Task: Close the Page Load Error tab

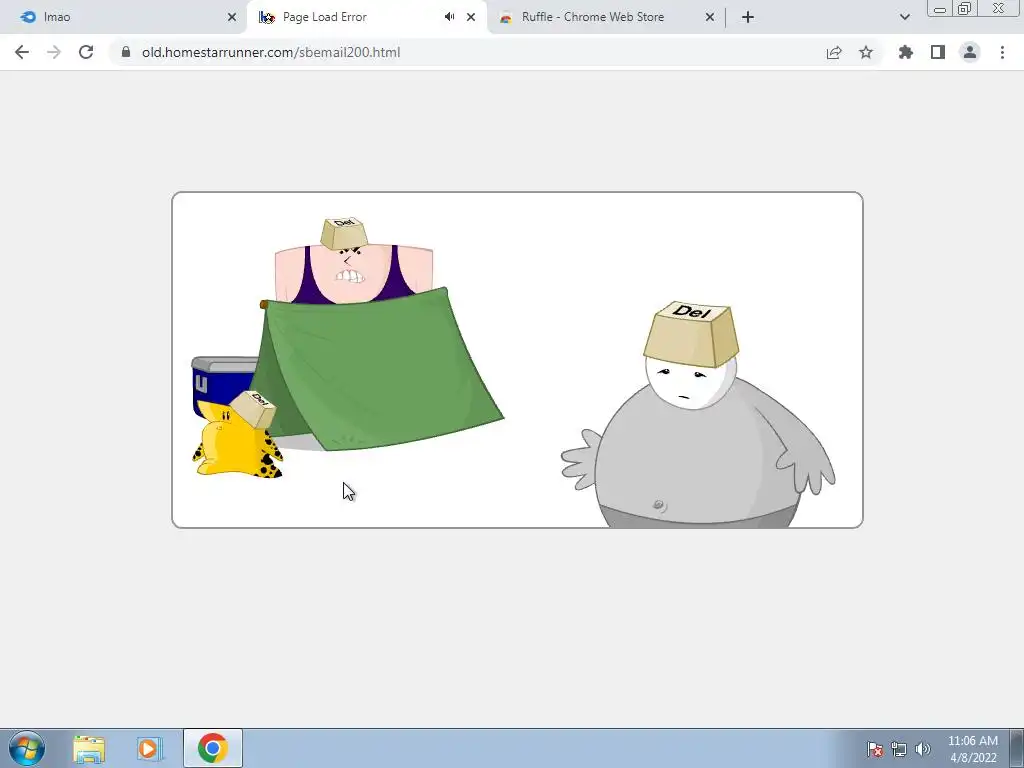Action: [x=471, y=17]
